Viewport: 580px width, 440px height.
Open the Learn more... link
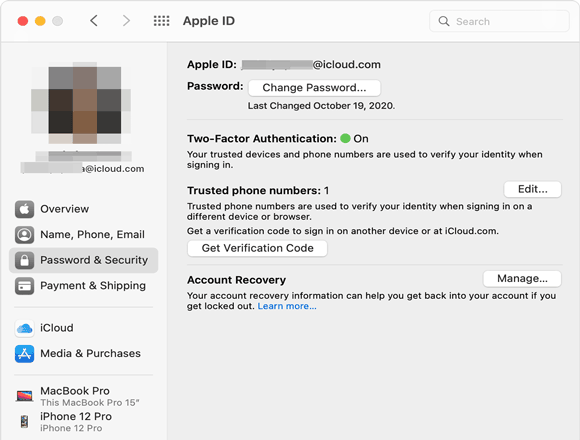pyautogui.click(x=287, y=306)
